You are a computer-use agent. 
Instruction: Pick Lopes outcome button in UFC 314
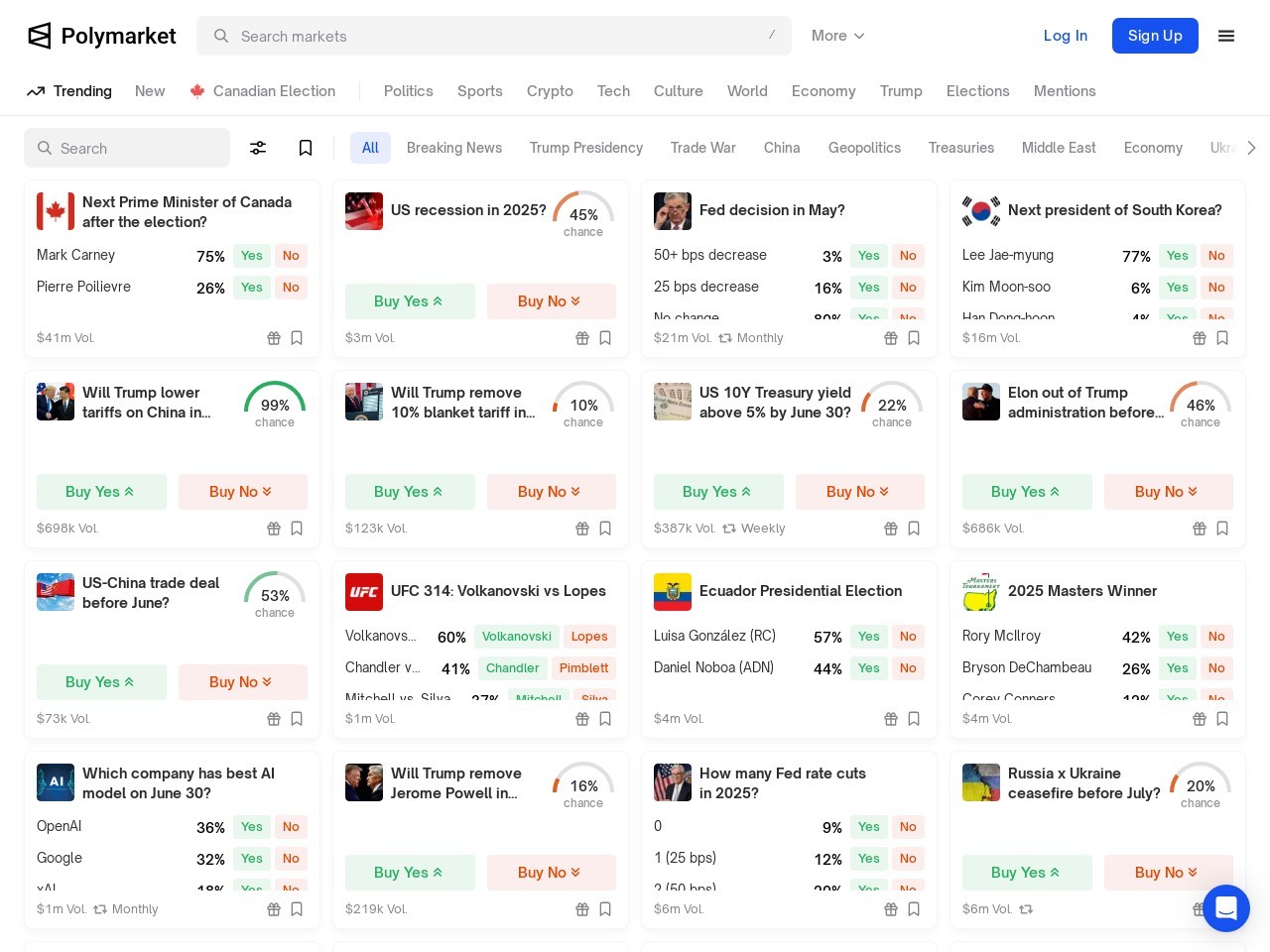pos(589,637)
